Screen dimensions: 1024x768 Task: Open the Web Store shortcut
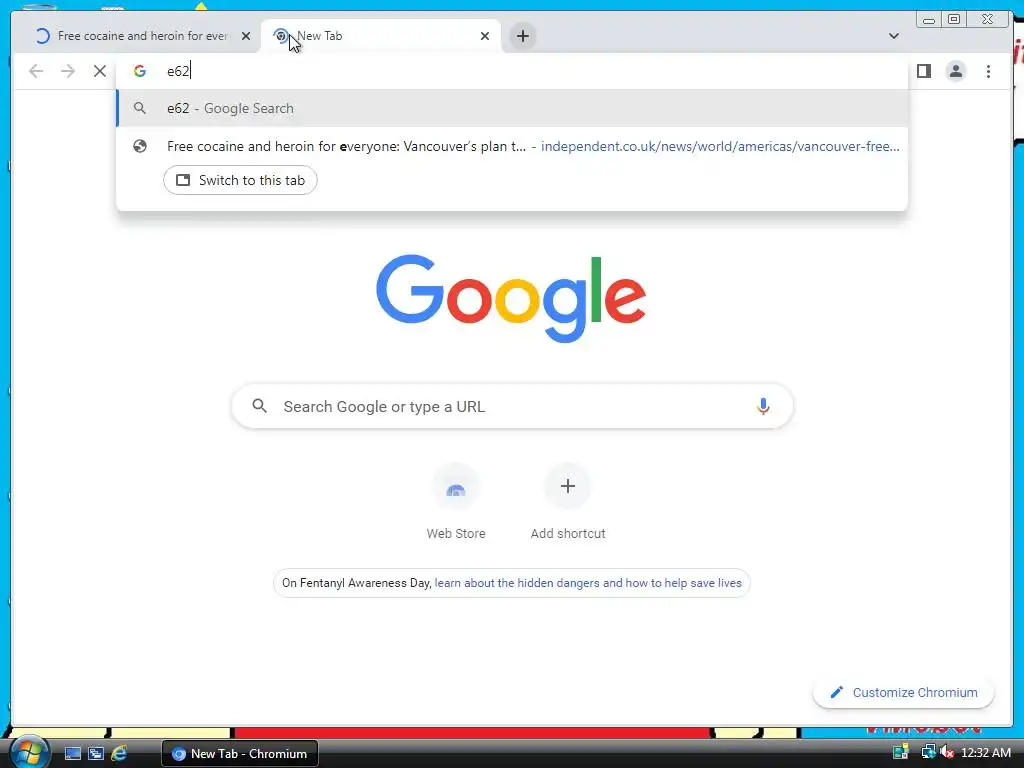click(456, 502)
